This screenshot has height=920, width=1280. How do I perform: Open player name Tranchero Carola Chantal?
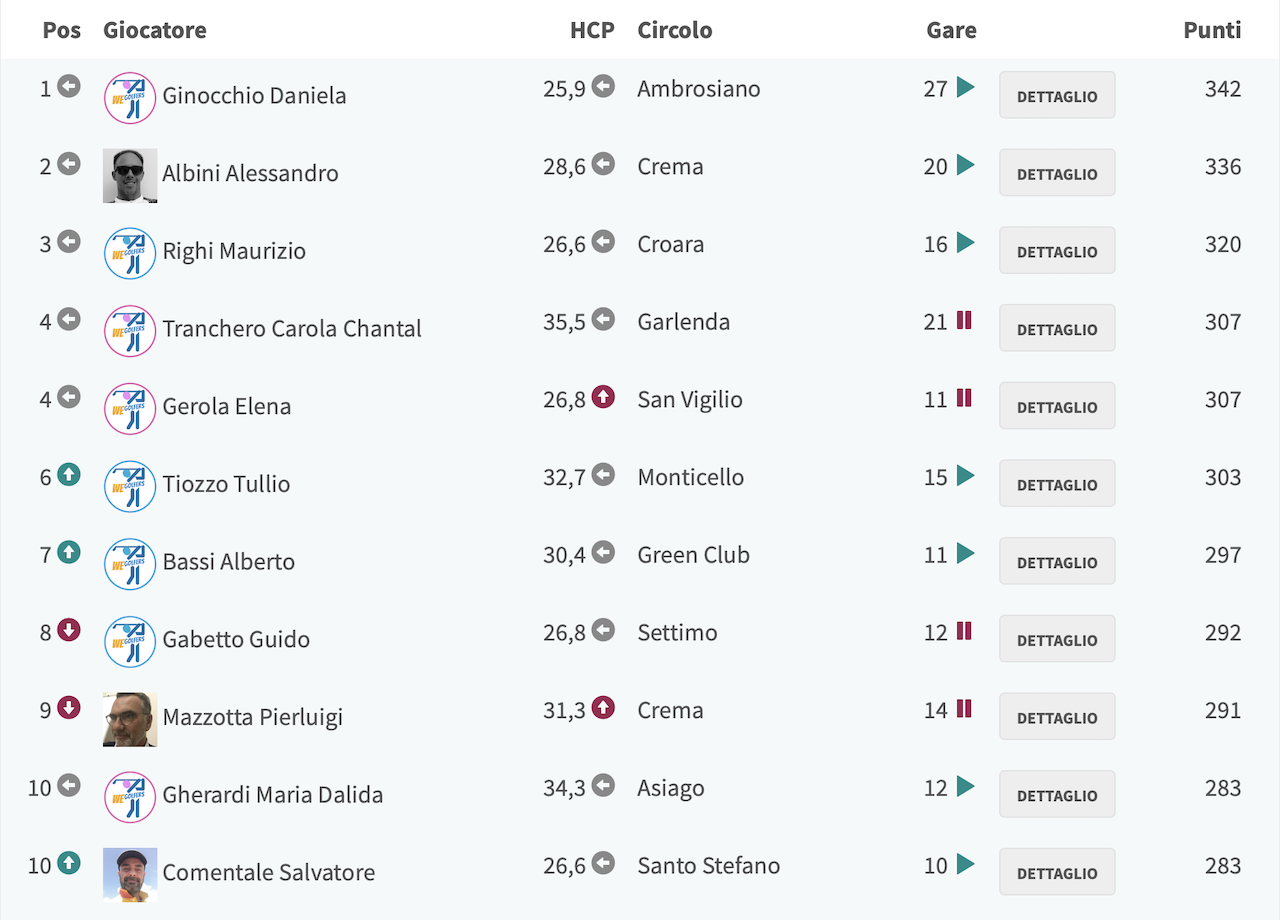pyautogui.click(x=292, y=329)
